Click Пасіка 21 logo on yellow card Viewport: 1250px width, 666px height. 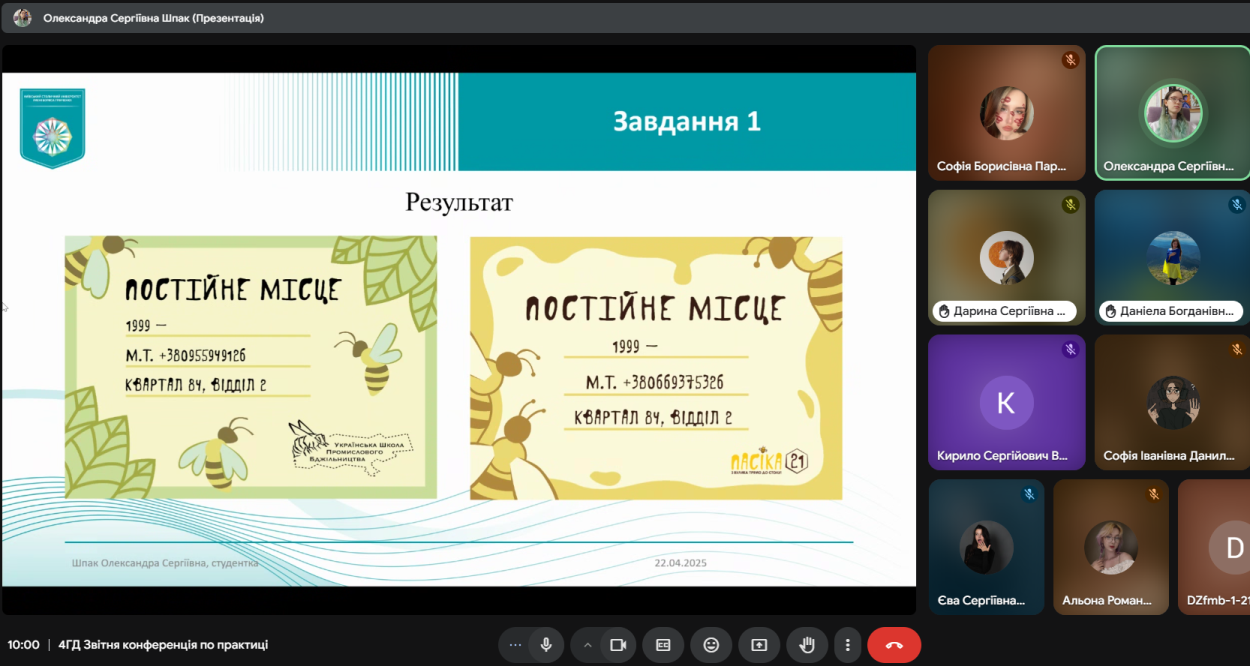point(769,459)
